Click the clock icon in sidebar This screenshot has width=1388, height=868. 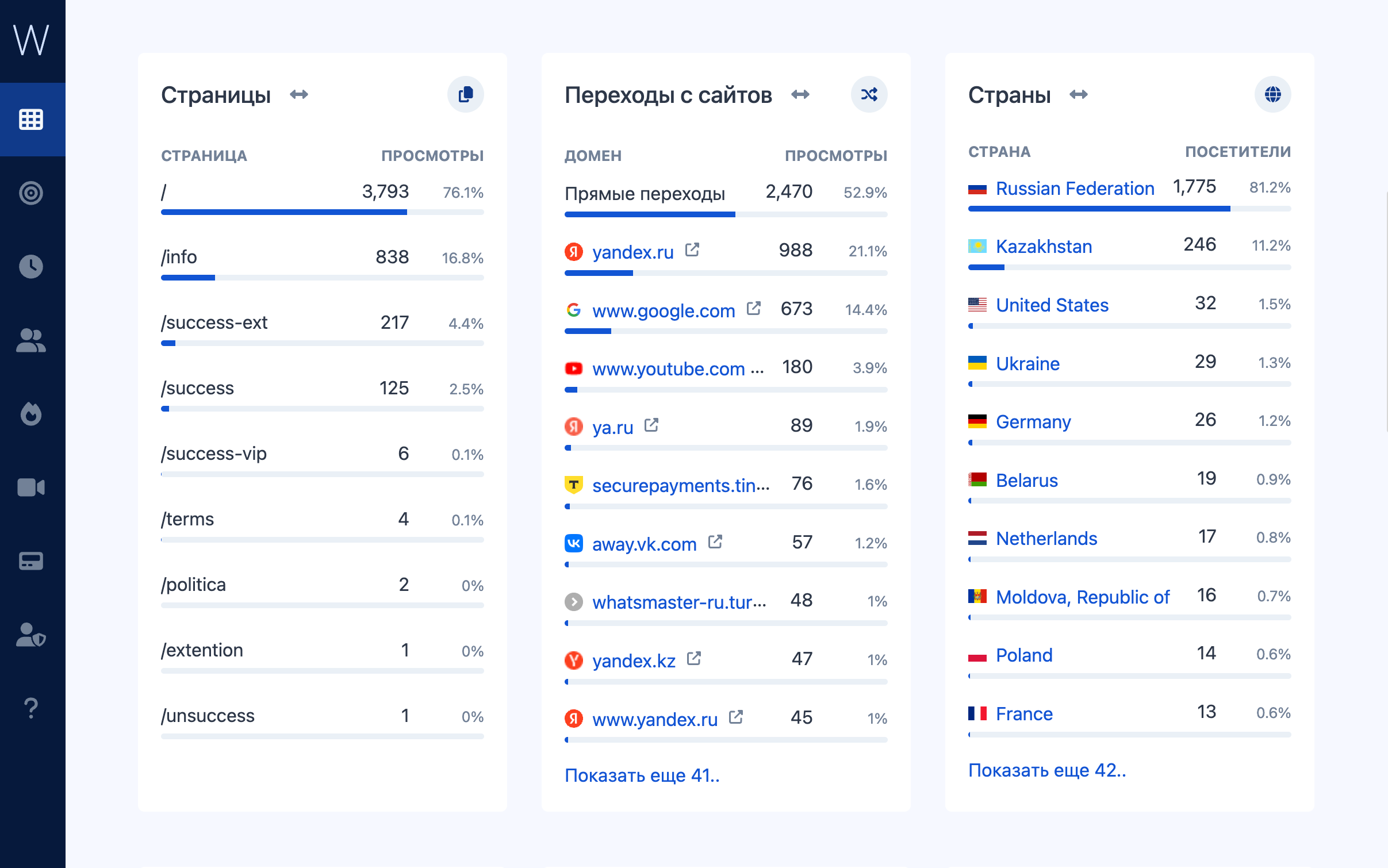[x=31, y=267]
